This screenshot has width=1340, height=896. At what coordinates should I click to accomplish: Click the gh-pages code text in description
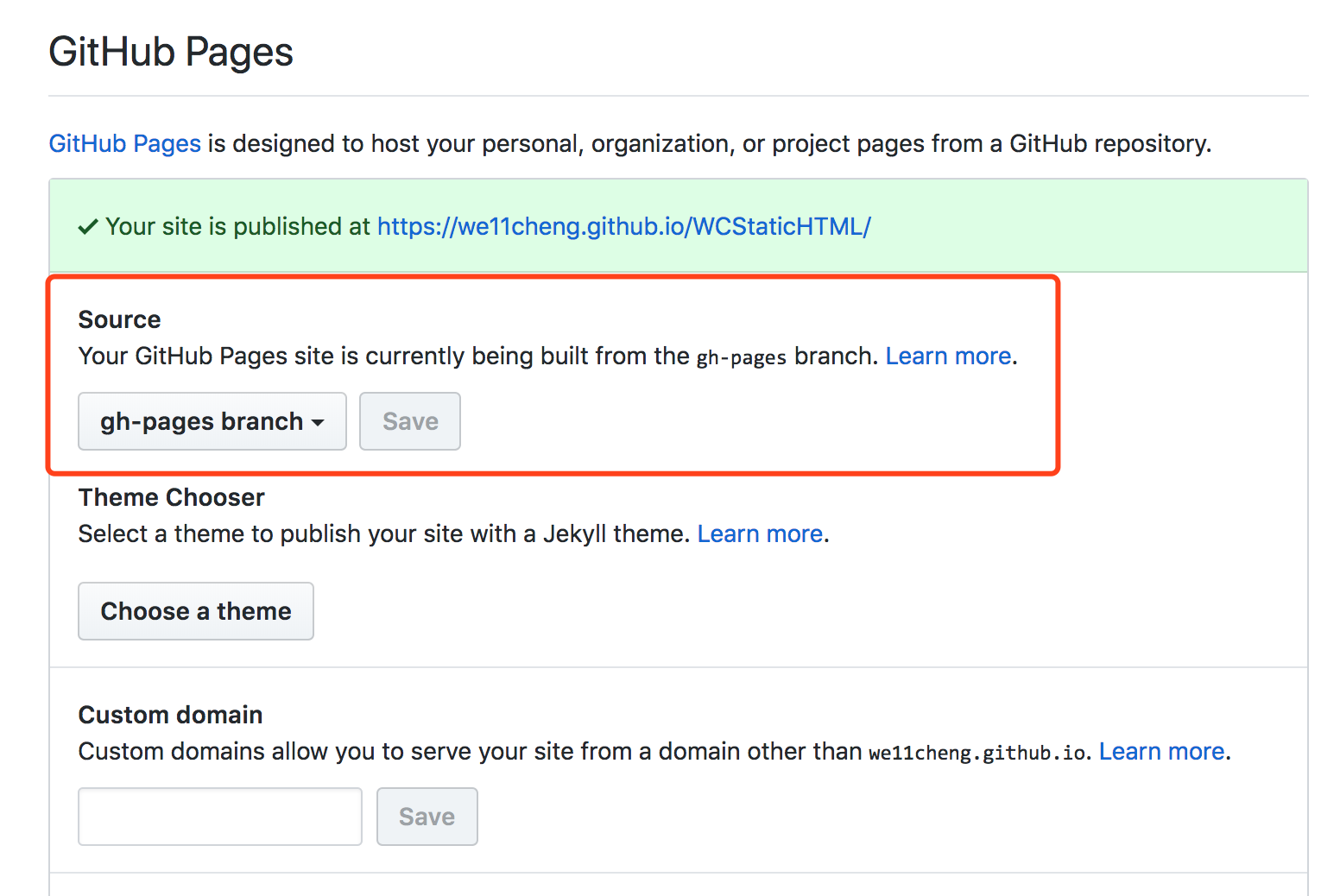click(742, 357)
